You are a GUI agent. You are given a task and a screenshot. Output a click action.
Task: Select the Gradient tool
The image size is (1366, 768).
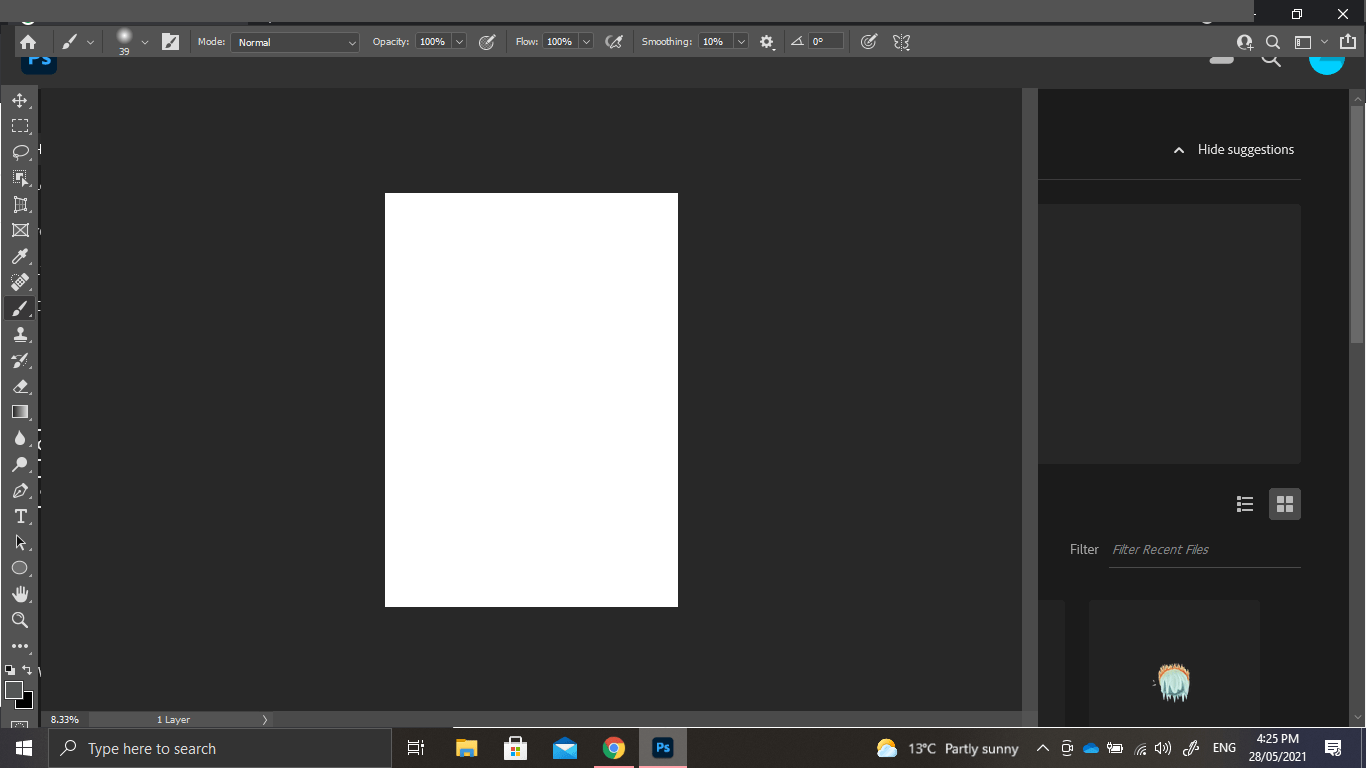pos(20,412)
